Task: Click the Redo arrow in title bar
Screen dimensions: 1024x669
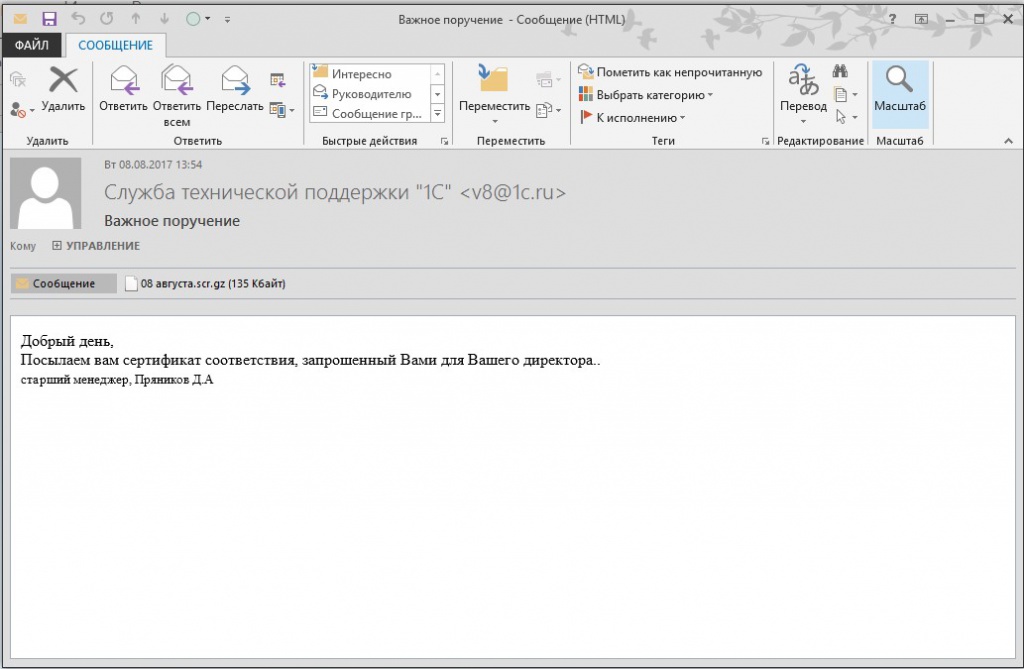Action: point(107,19)
